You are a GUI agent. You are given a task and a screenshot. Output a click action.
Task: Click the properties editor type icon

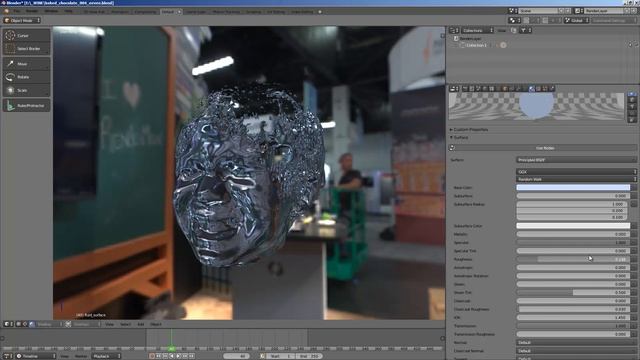tap(454, 88)
